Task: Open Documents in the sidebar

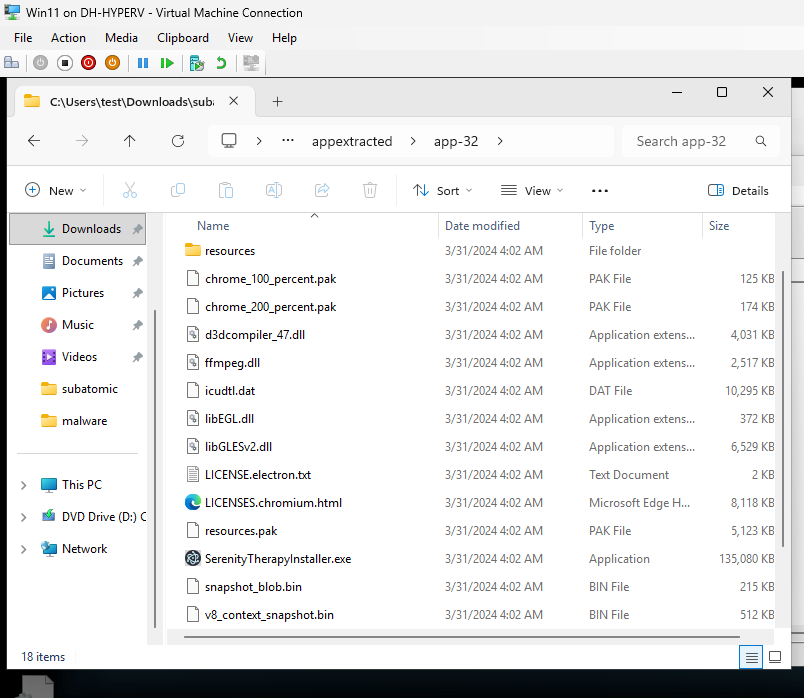Action: point(92,261)
